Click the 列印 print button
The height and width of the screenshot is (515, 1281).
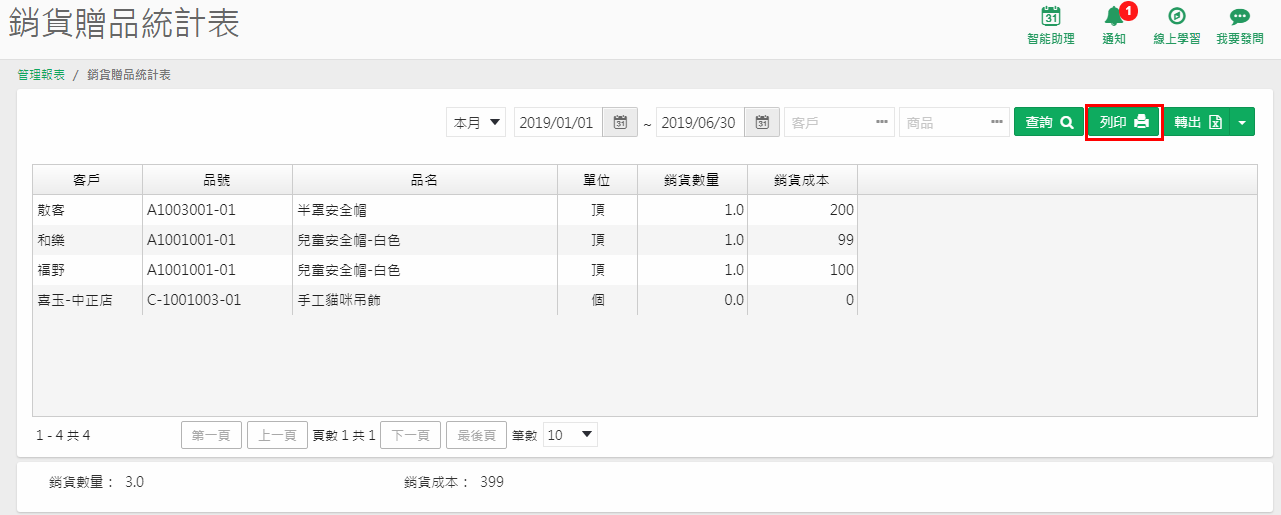(x=1124, y=122)
